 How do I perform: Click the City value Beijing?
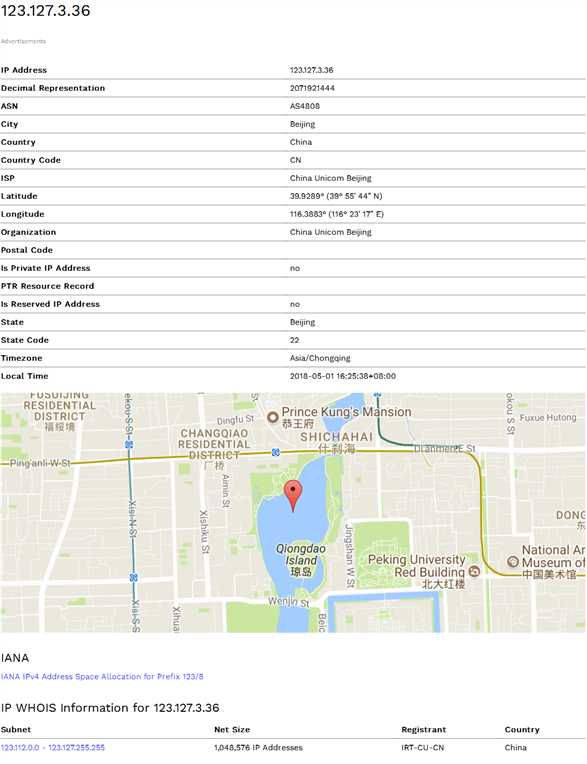303,124
